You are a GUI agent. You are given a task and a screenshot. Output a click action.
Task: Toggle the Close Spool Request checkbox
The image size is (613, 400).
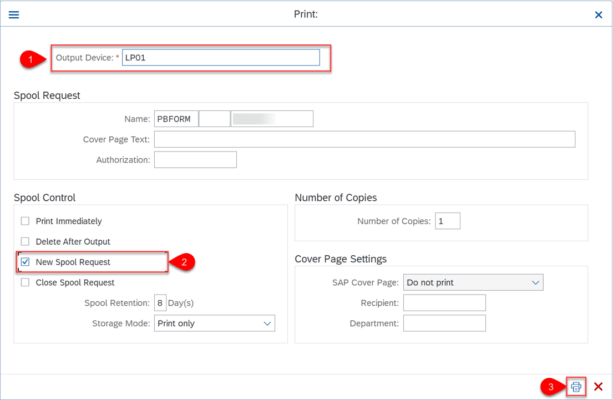[25, 282]
